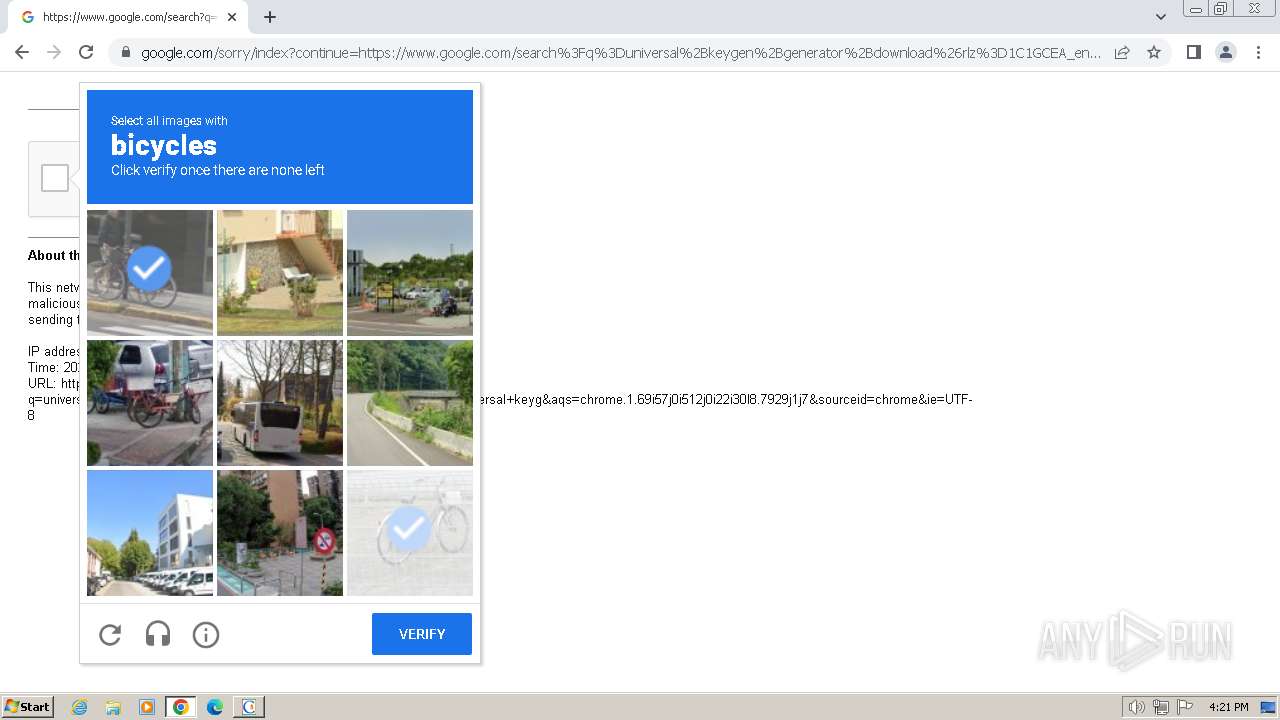Switch to Chrome in the taskbar

[x=181, y=707]
